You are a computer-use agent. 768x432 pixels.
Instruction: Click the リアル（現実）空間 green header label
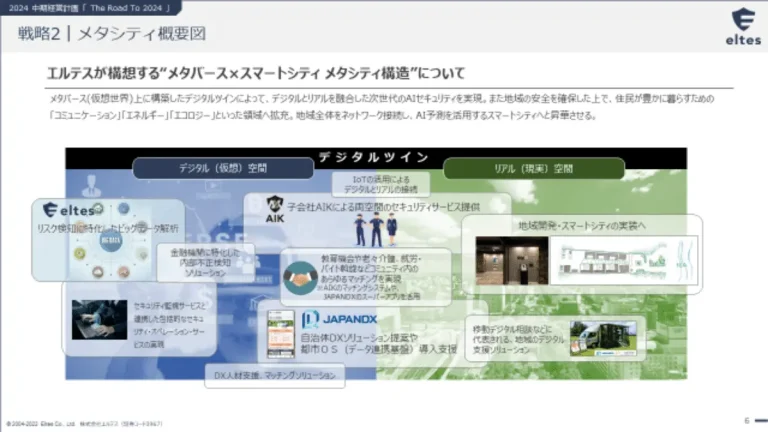pyautogui.click(x=534, y=169)
